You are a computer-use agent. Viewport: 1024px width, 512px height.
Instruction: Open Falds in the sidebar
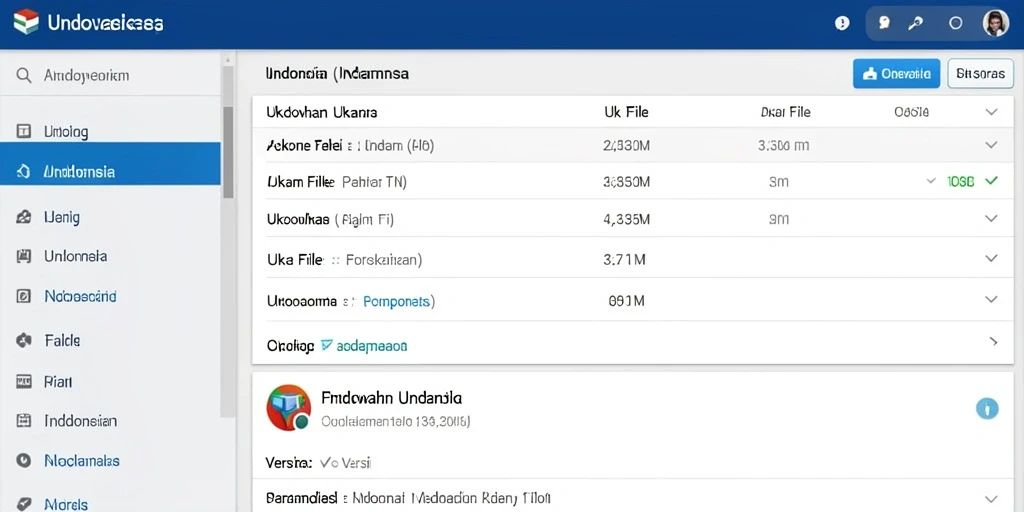62,340
